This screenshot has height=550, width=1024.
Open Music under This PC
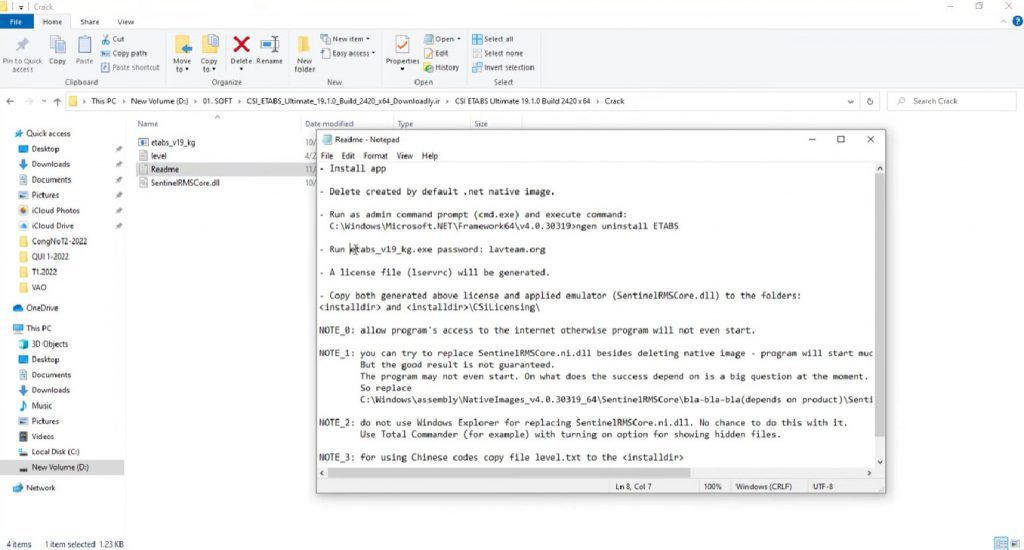pyautogui.click(x=41, y=406)
